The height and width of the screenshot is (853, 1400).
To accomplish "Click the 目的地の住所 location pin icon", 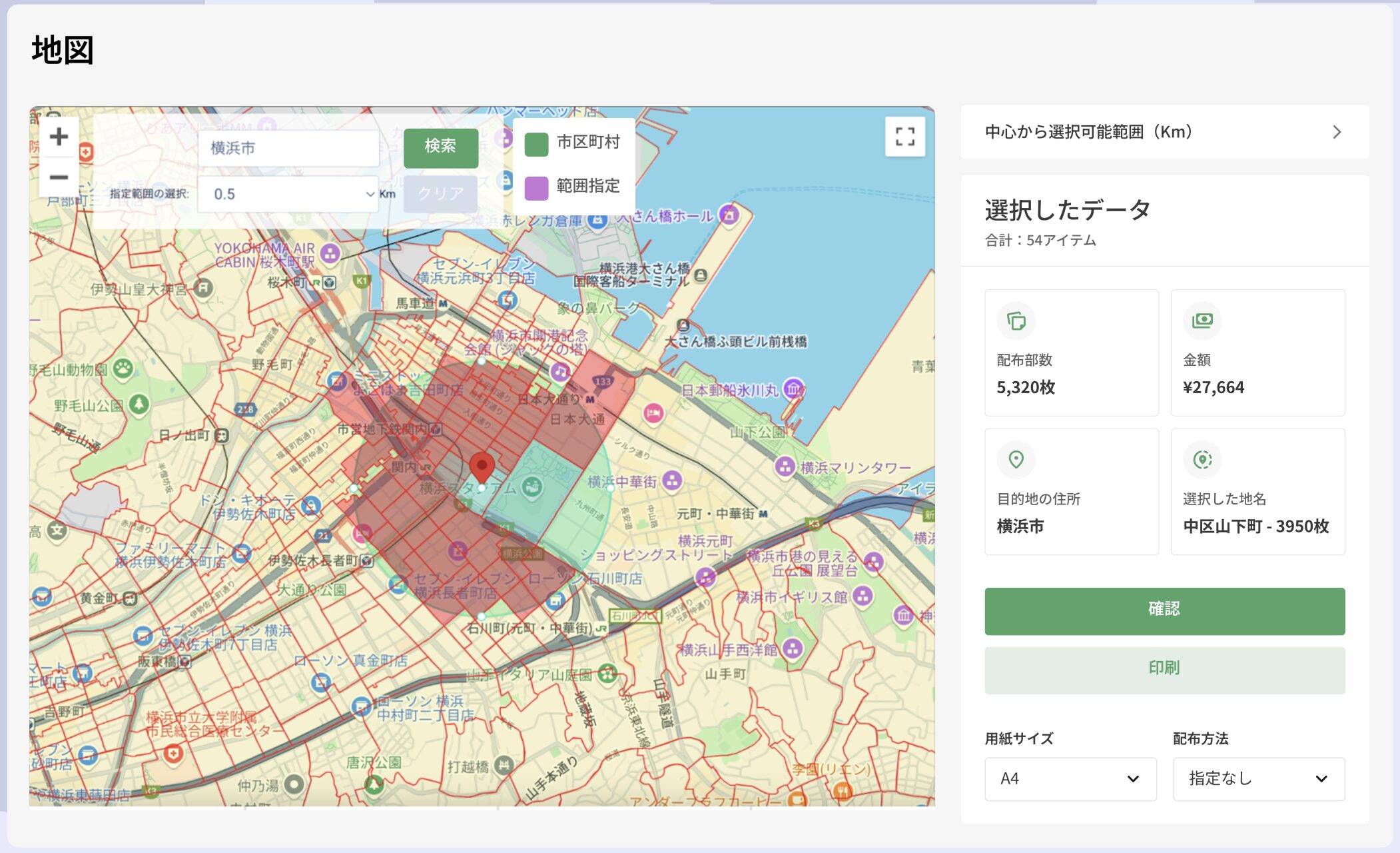I will (1016, 459).
